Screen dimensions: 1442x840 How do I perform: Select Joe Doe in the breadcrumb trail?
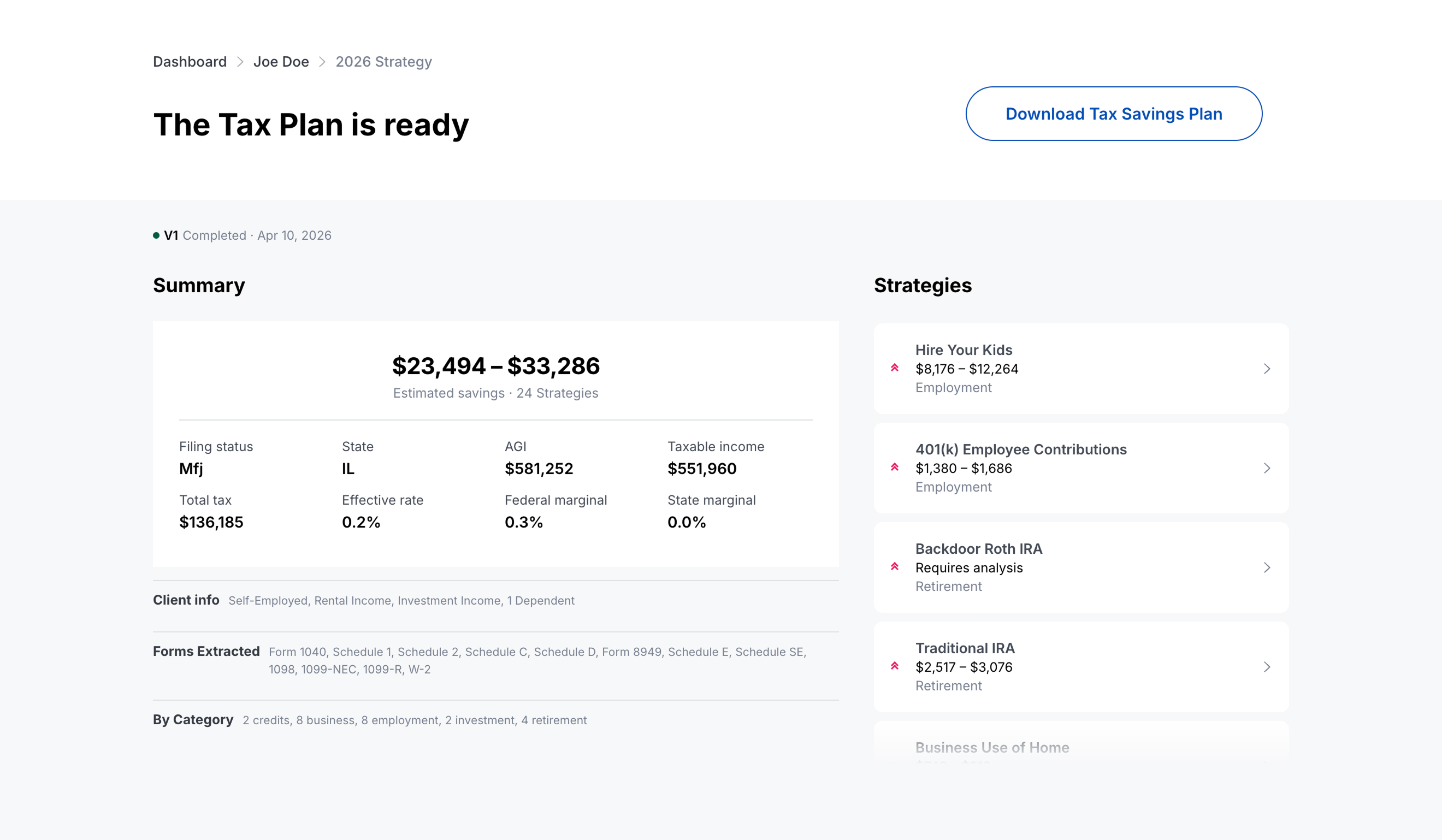[x=281, y=61]
